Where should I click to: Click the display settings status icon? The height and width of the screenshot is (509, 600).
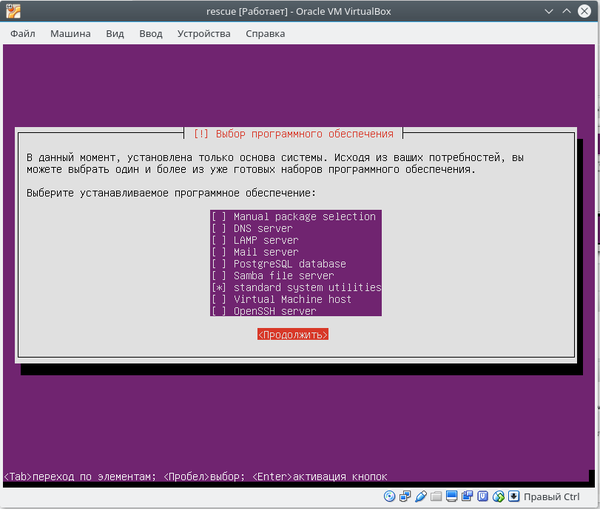452,496
